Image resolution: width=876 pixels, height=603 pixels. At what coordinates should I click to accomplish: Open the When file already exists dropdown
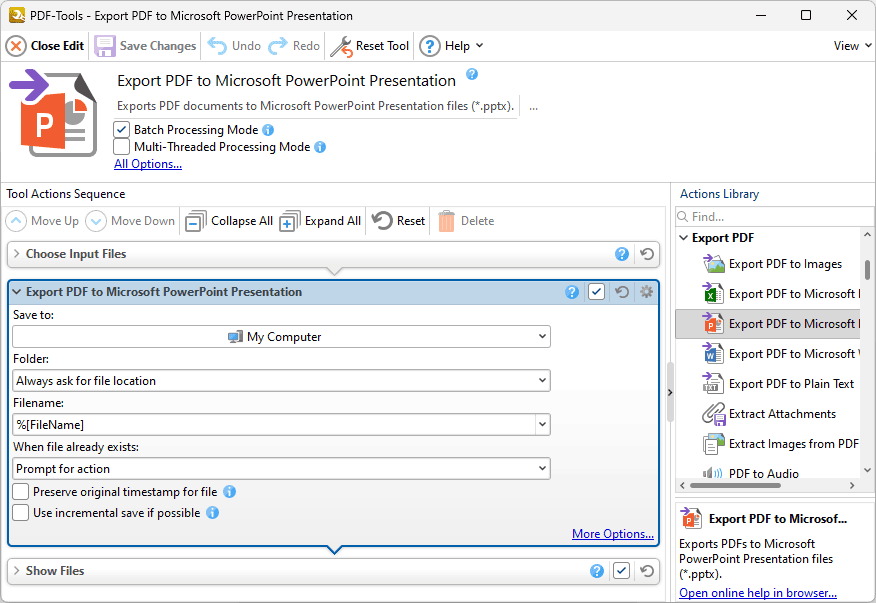[x=281, y=468]
